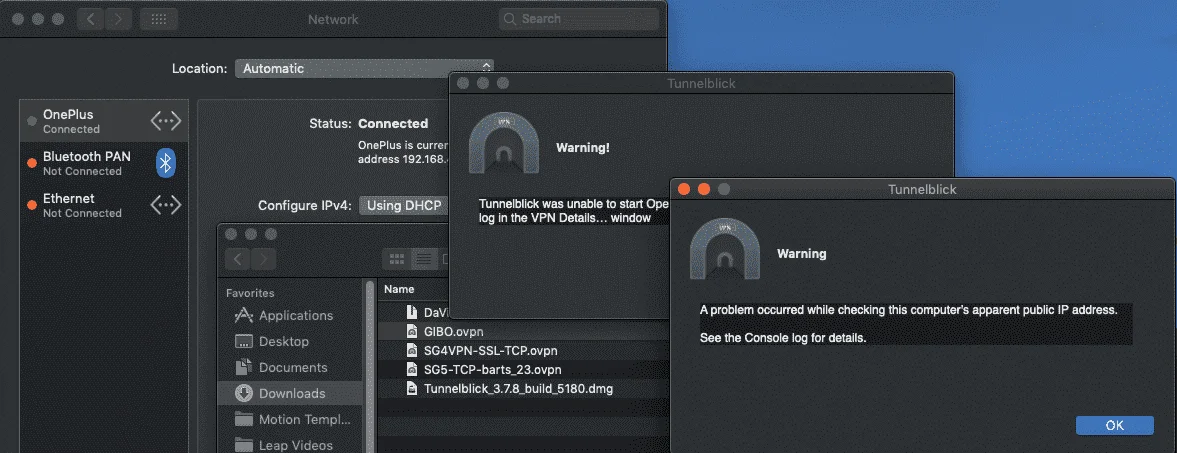Open the Configure IPv4 dropdown
Viewport: 1177px width, 453px height.
click(404, 205)
